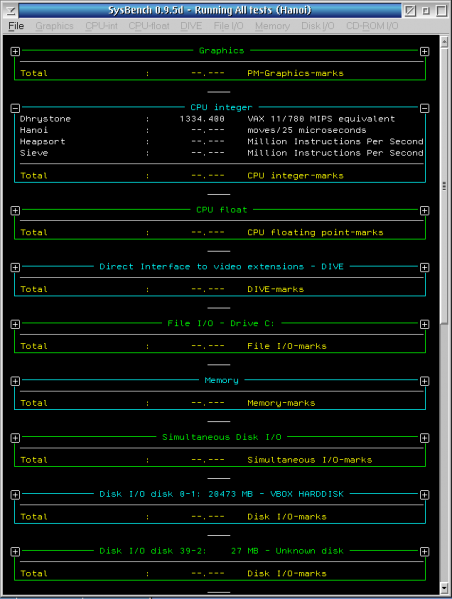Collapse CPU integer section using left minus icon
452x599 pixels.
pos(15,108)
